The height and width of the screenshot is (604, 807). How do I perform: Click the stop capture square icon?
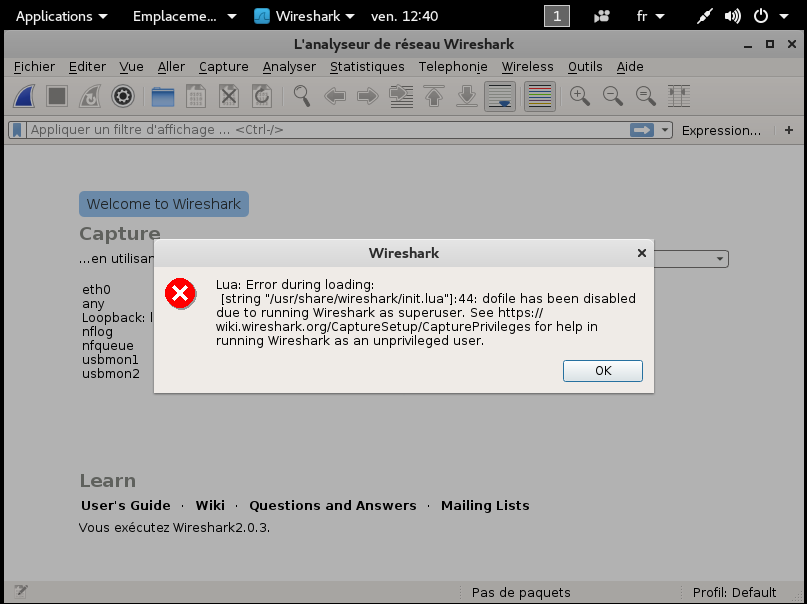(x=57, y=96)
